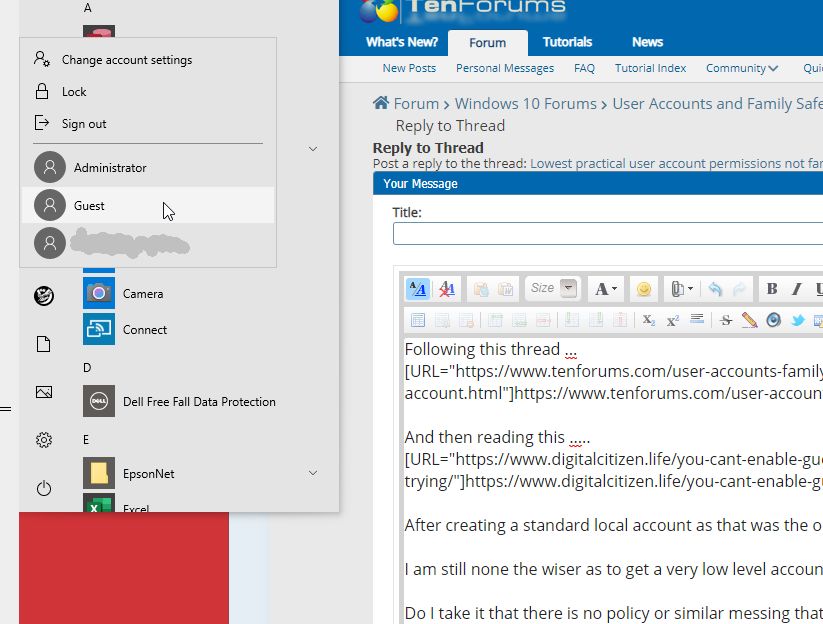
Task: Open the attachments paperclip dropdown
Action: point(682,289)
